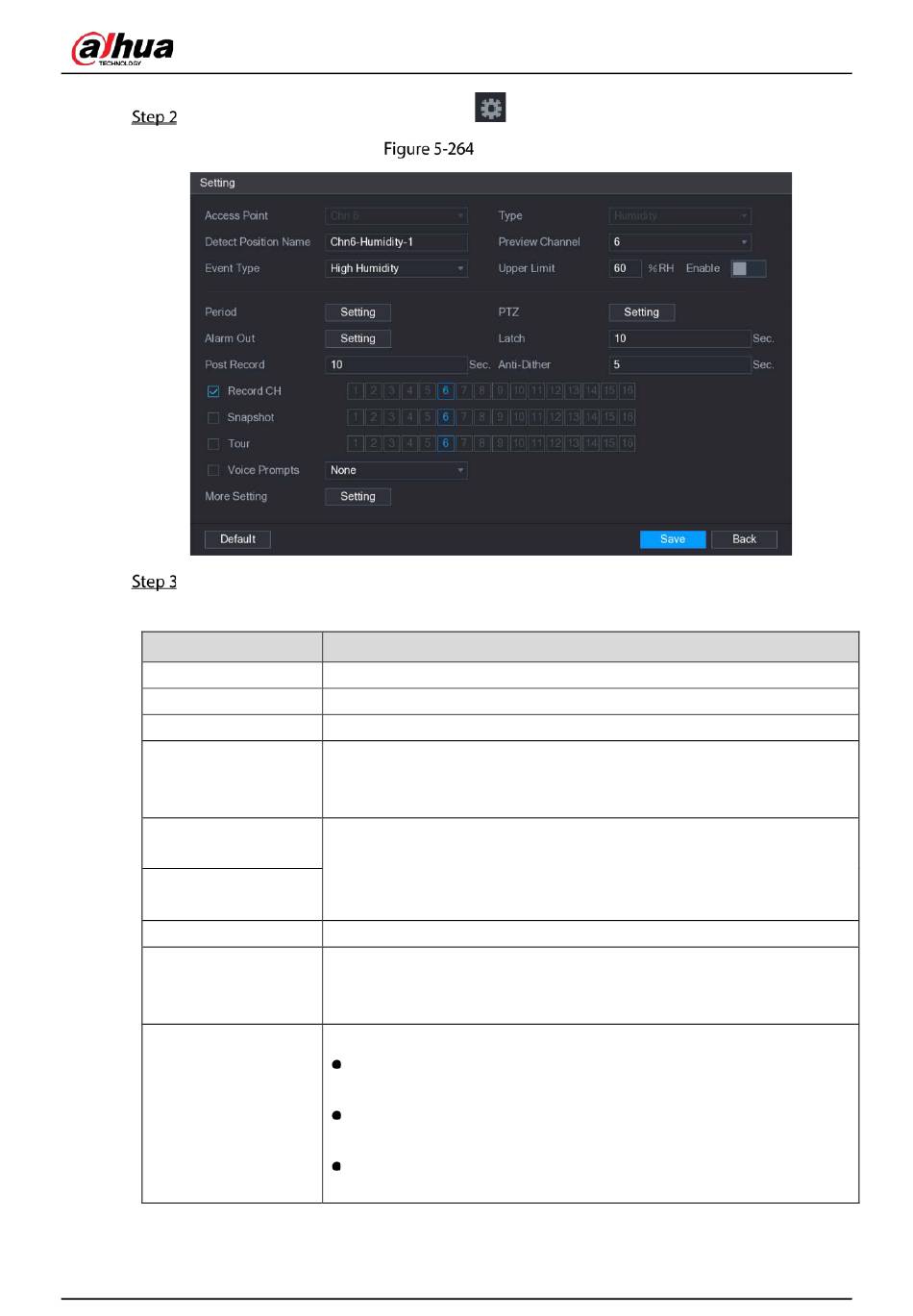The height and width of the screenshot is (1316, 913).
Task: Select channel 8 in Record CH row
Action: [x=481, y=391]
